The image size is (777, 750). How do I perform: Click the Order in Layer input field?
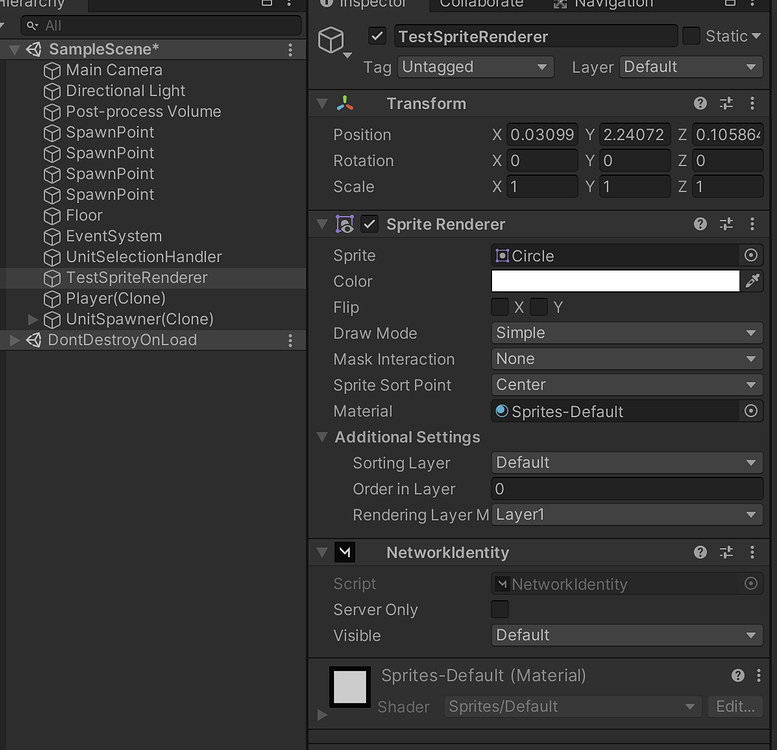627,489
